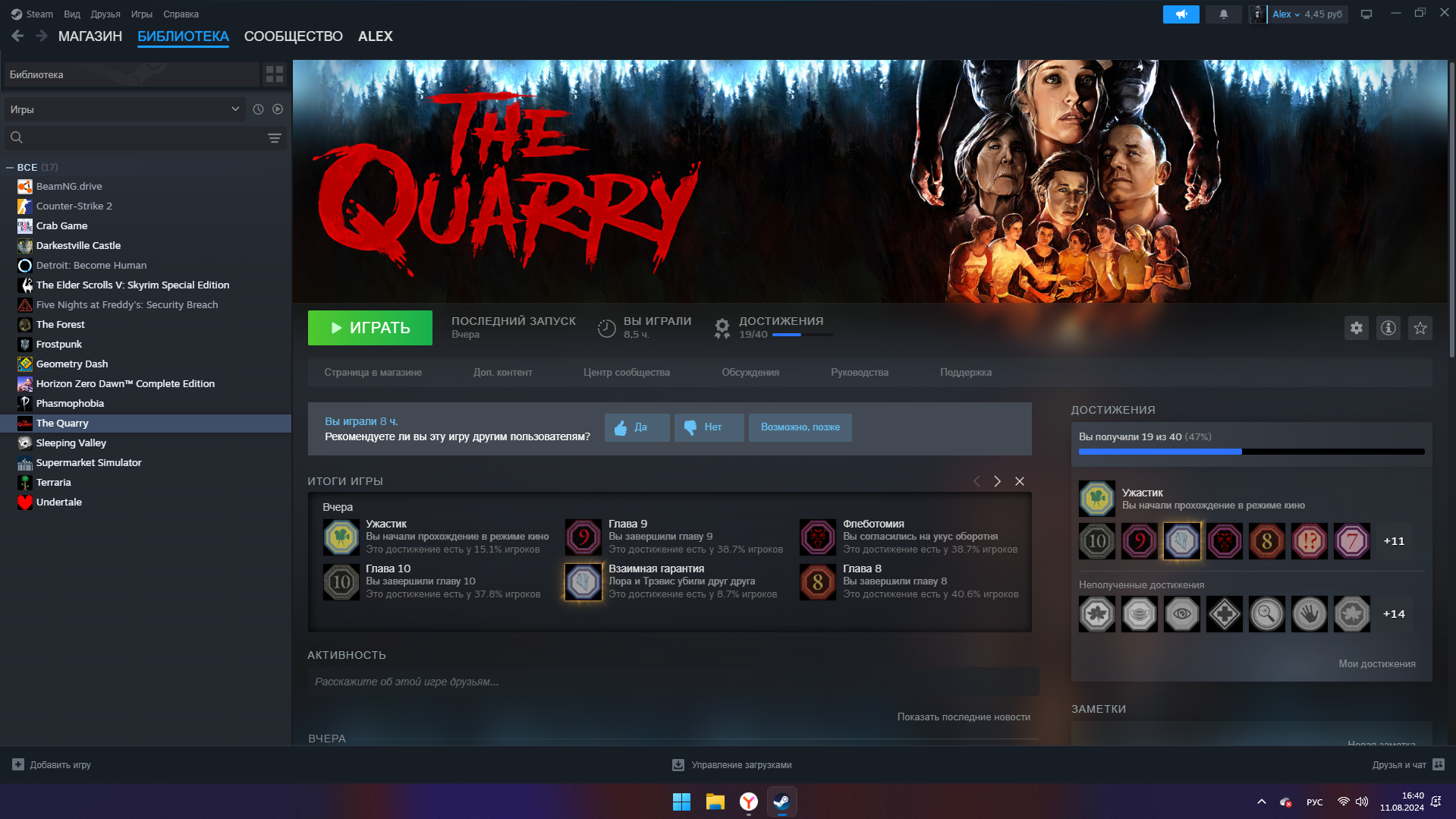Click the Ужастик achievement icon in sidebar
The image size is (1456, 819).
click(1096, 499)
